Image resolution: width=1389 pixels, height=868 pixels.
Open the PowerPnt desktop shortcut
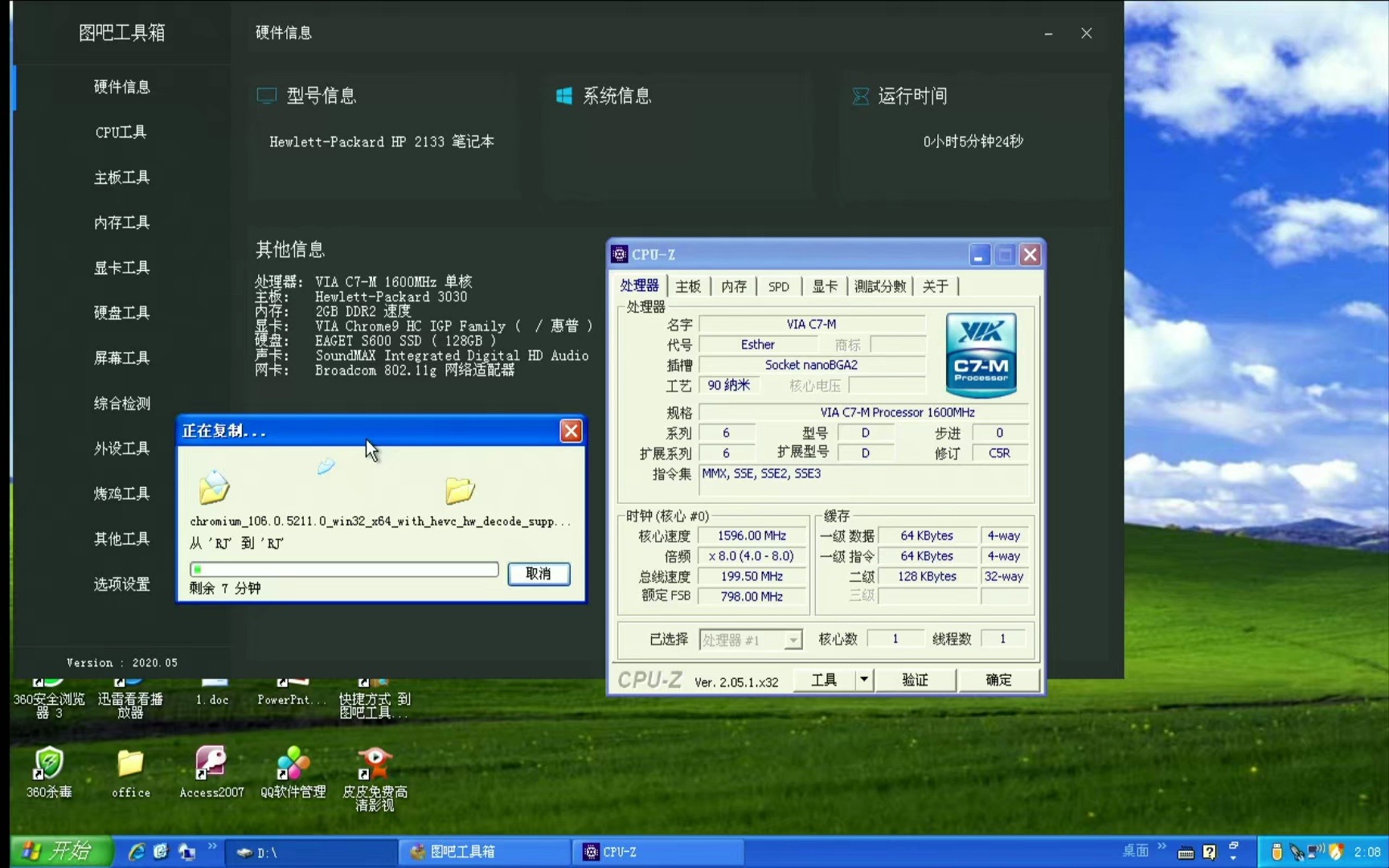(292, 694)
